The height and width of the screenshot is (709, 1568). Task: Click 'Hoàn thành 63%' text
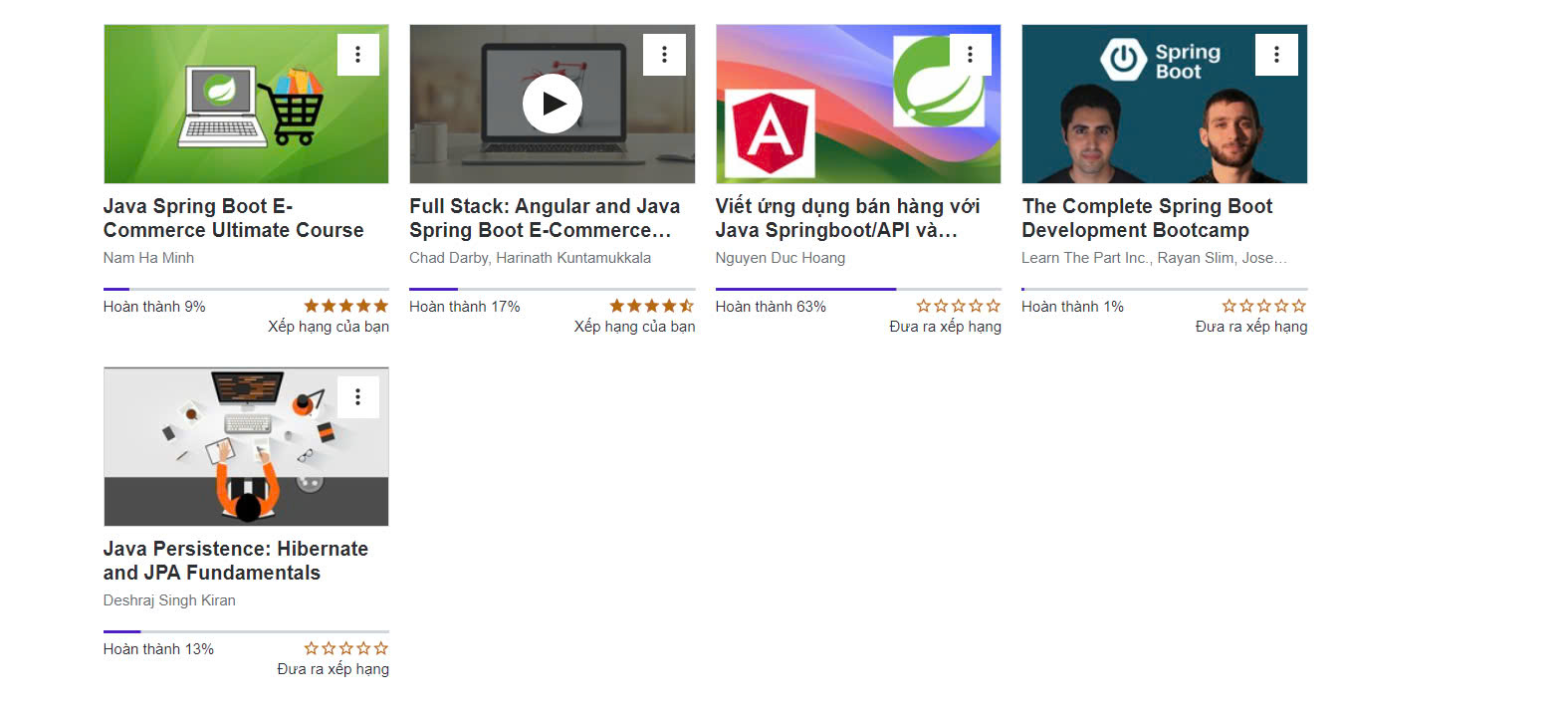[x=771, y=307]
